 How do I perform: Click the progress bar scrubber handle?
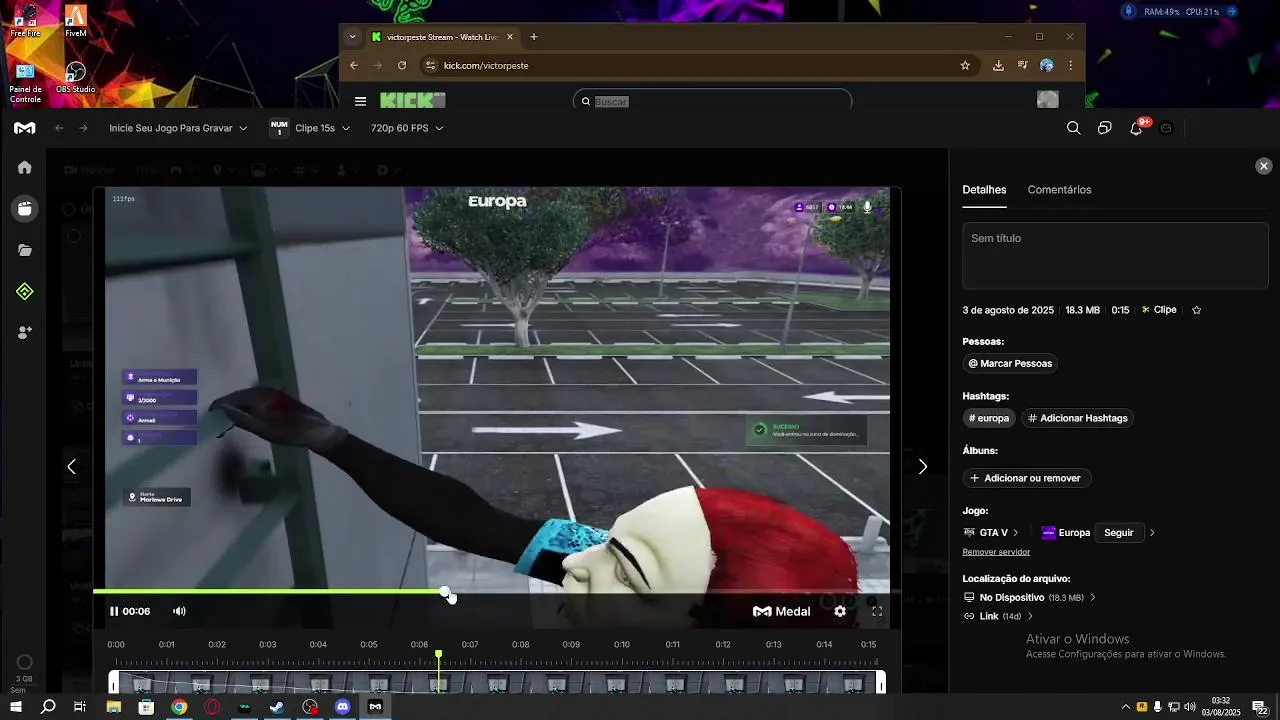(446, 592)
